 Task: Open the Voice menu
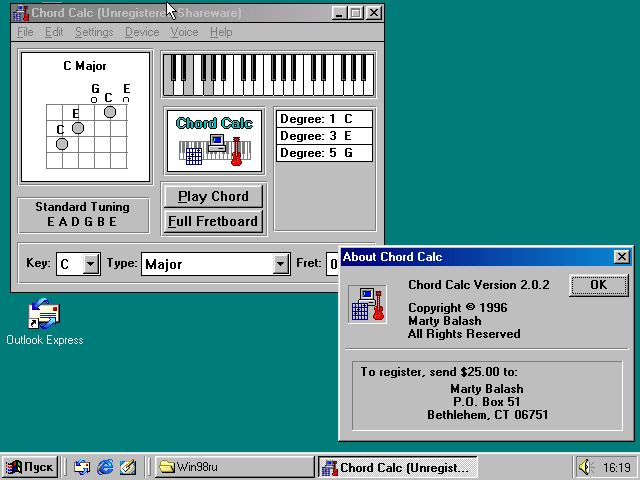coord(184,32)
